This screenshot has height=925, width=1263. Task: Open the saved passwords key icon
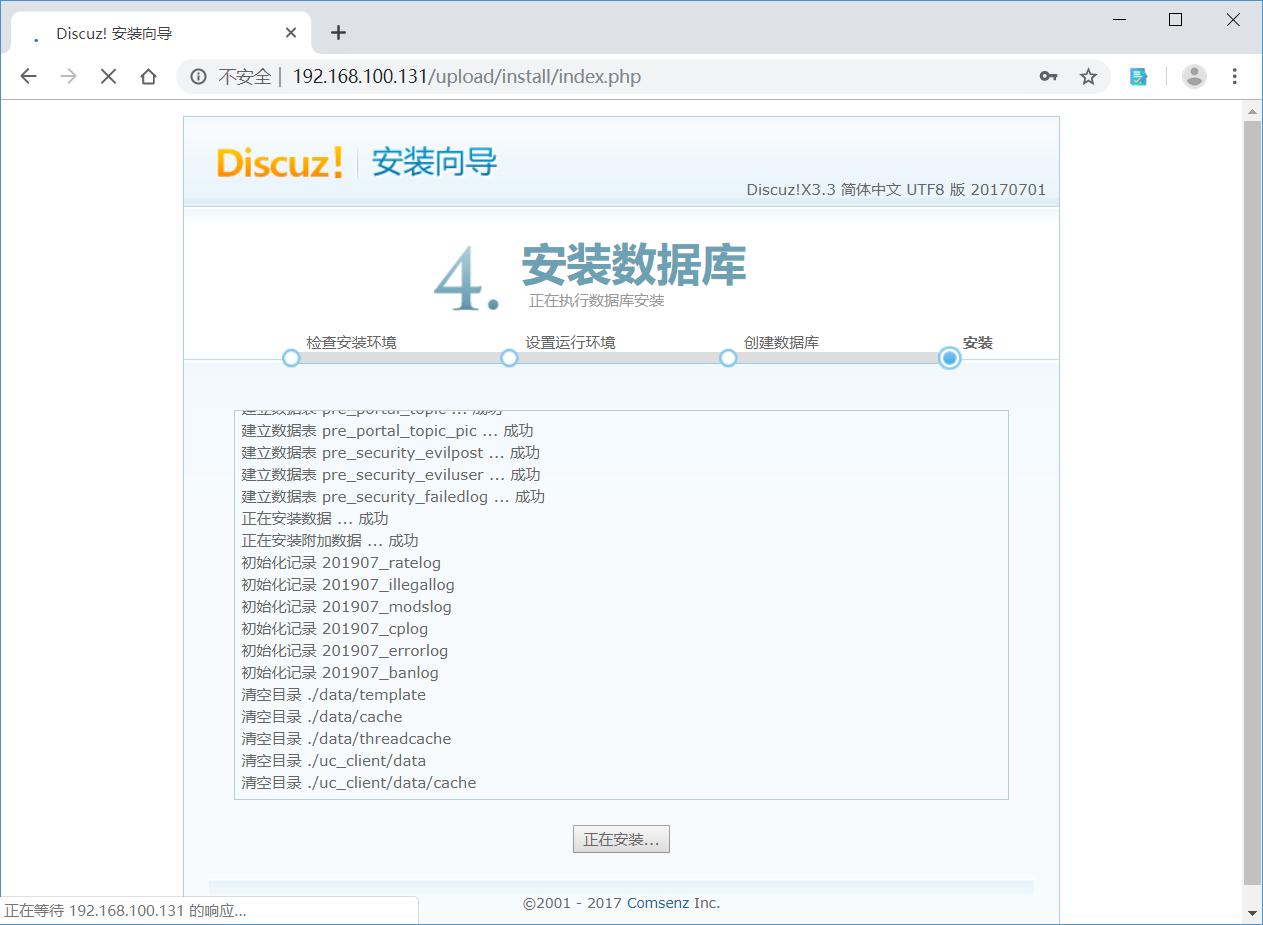tap(1048, 76)
